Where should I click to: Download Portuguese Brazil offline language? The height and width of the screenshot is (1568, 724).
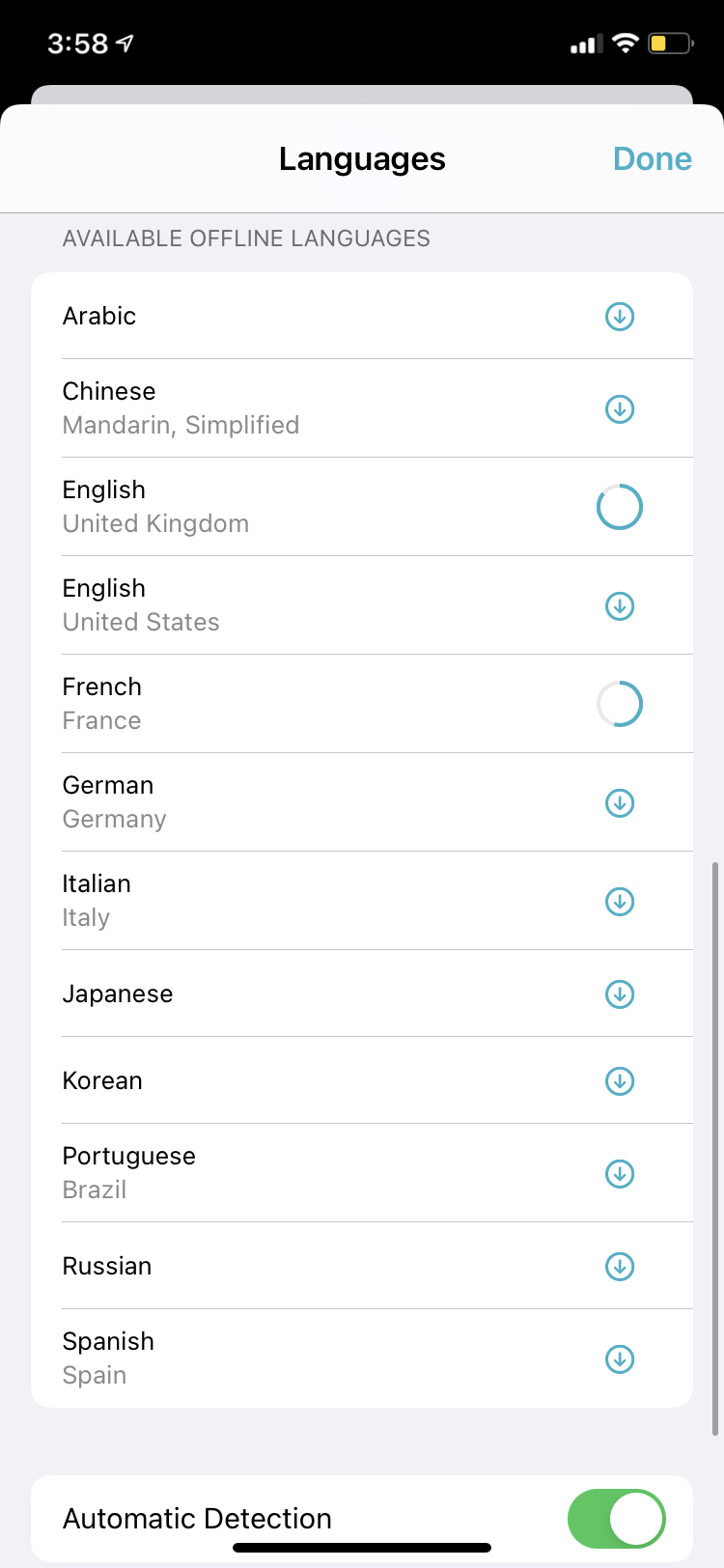[x=620, y=1174]
